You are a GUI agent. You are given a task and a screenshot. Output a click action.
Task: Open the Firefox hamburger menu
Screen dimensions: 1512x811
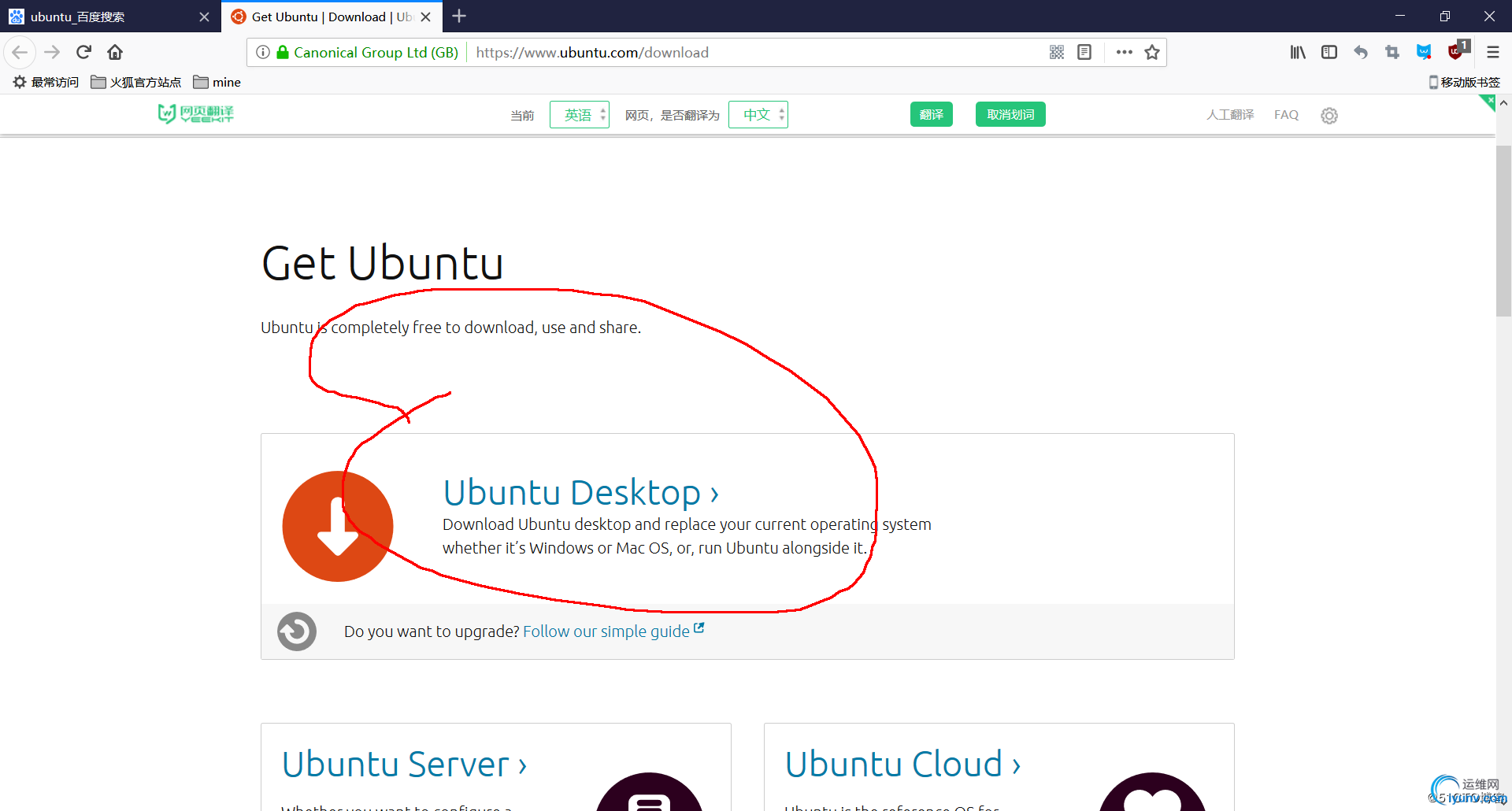(1492, 53)
